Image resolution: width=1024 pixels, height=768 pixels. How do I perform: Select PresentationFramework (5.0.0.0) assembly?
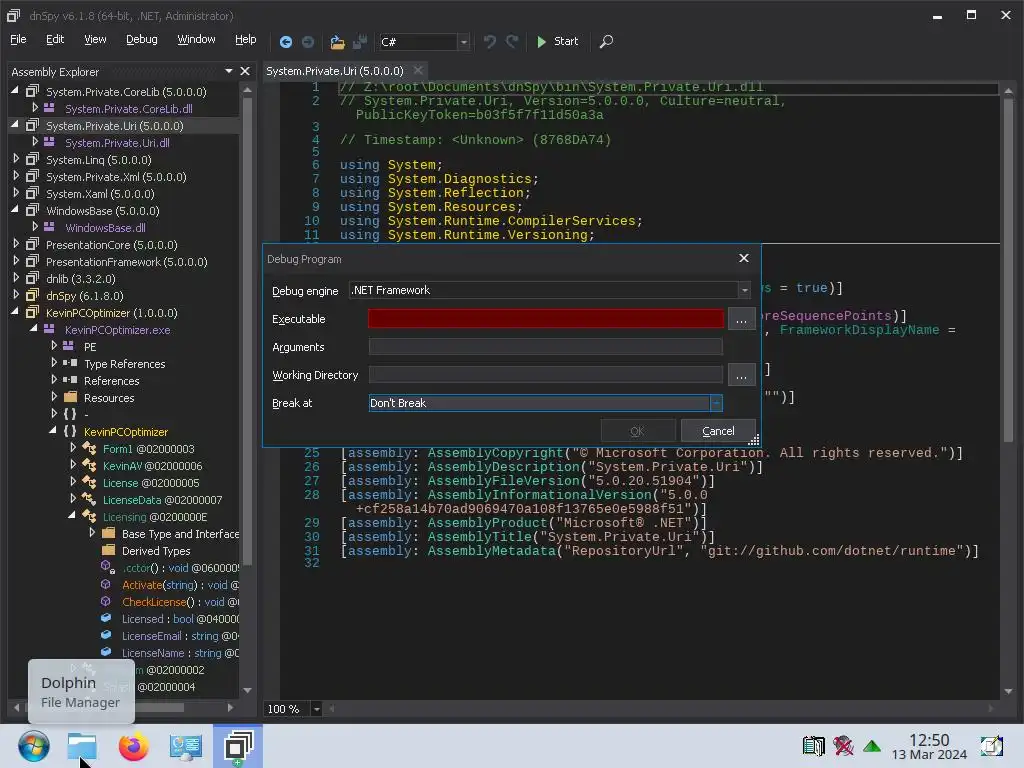(x=126, y=261)
